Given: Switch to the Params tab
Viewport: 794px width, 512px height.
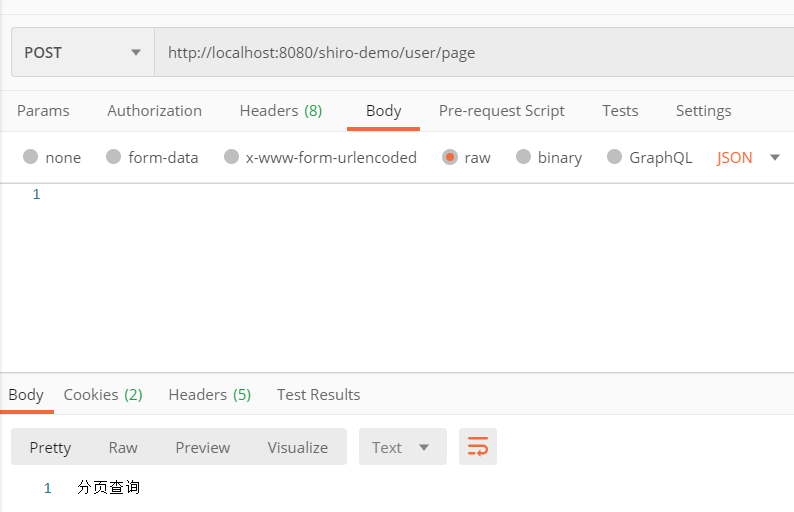Looking at the screenshot, I should pos(43,110).
